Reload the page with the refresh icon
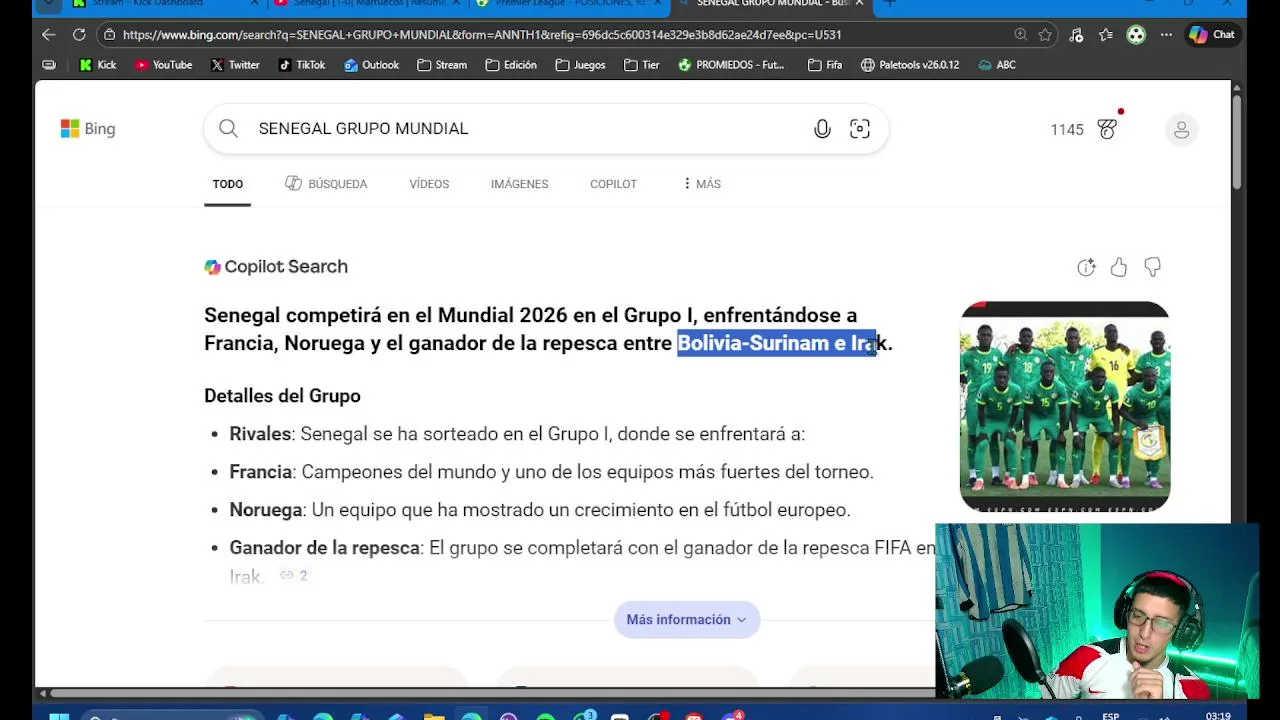Viewport: 1280px width, 720px height. tap(79, 34)
